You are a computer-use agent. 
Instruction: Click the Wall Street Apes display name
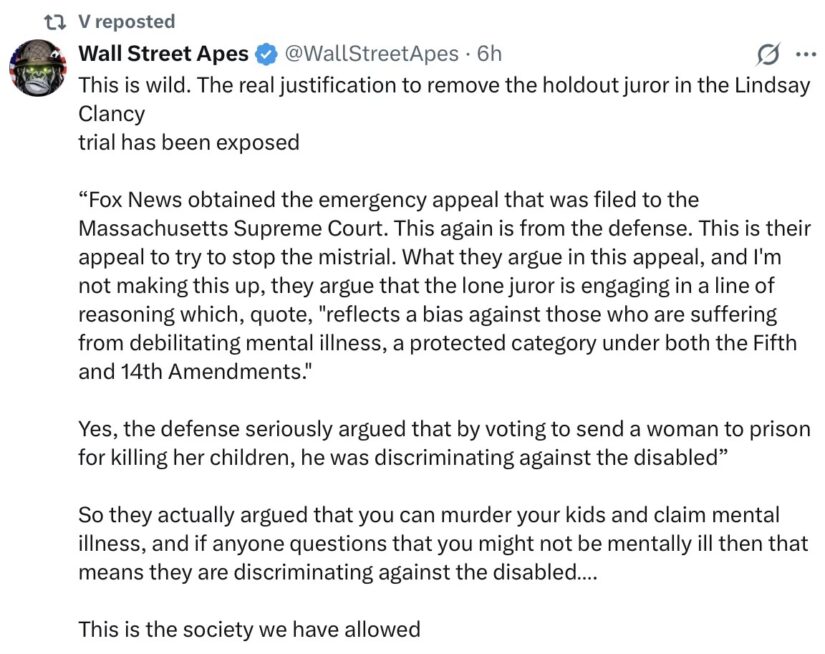[x=163, y=54]
